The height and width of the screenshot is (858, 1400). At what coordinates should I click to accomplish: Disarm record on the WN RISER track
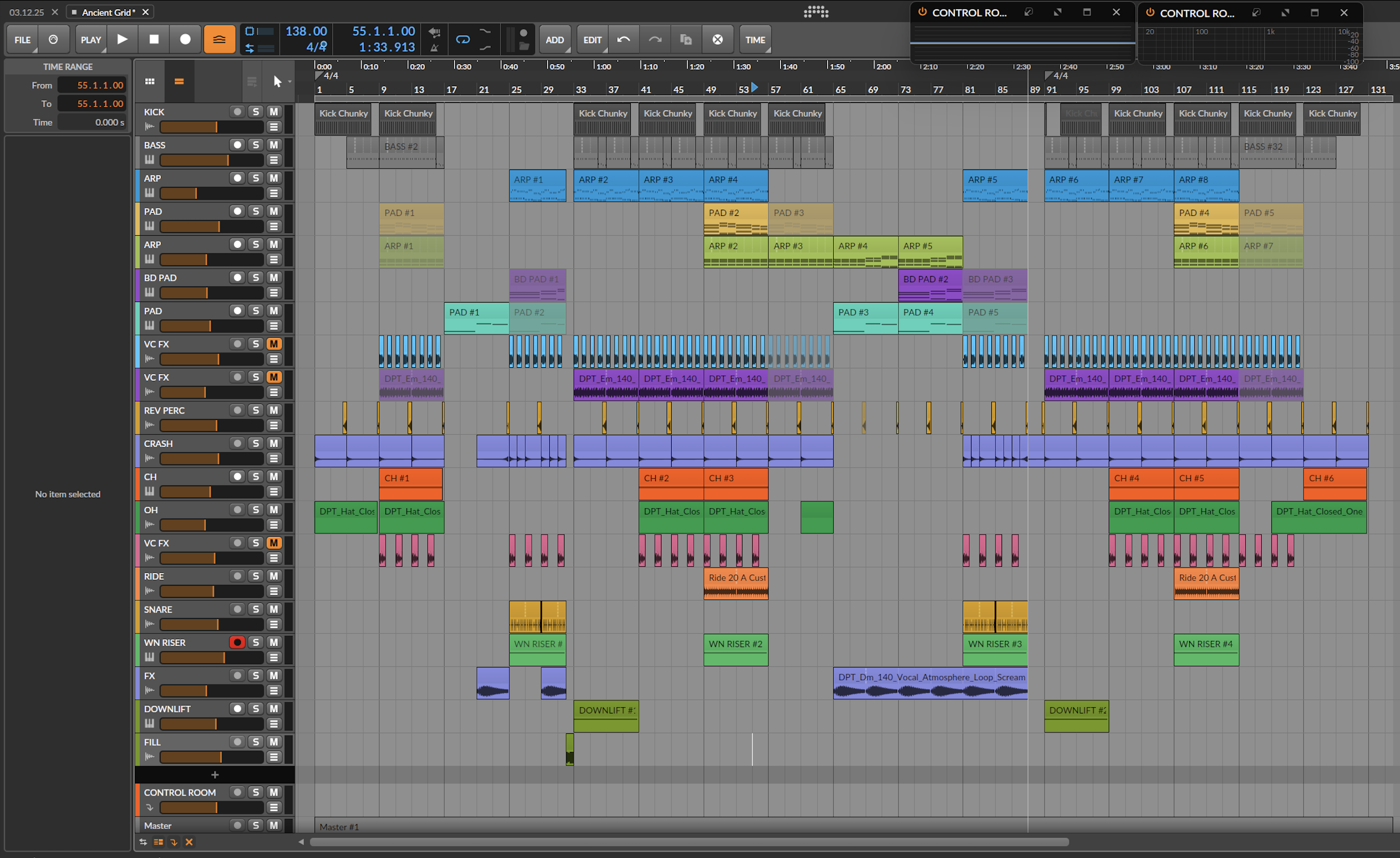[x=237, y=642]
